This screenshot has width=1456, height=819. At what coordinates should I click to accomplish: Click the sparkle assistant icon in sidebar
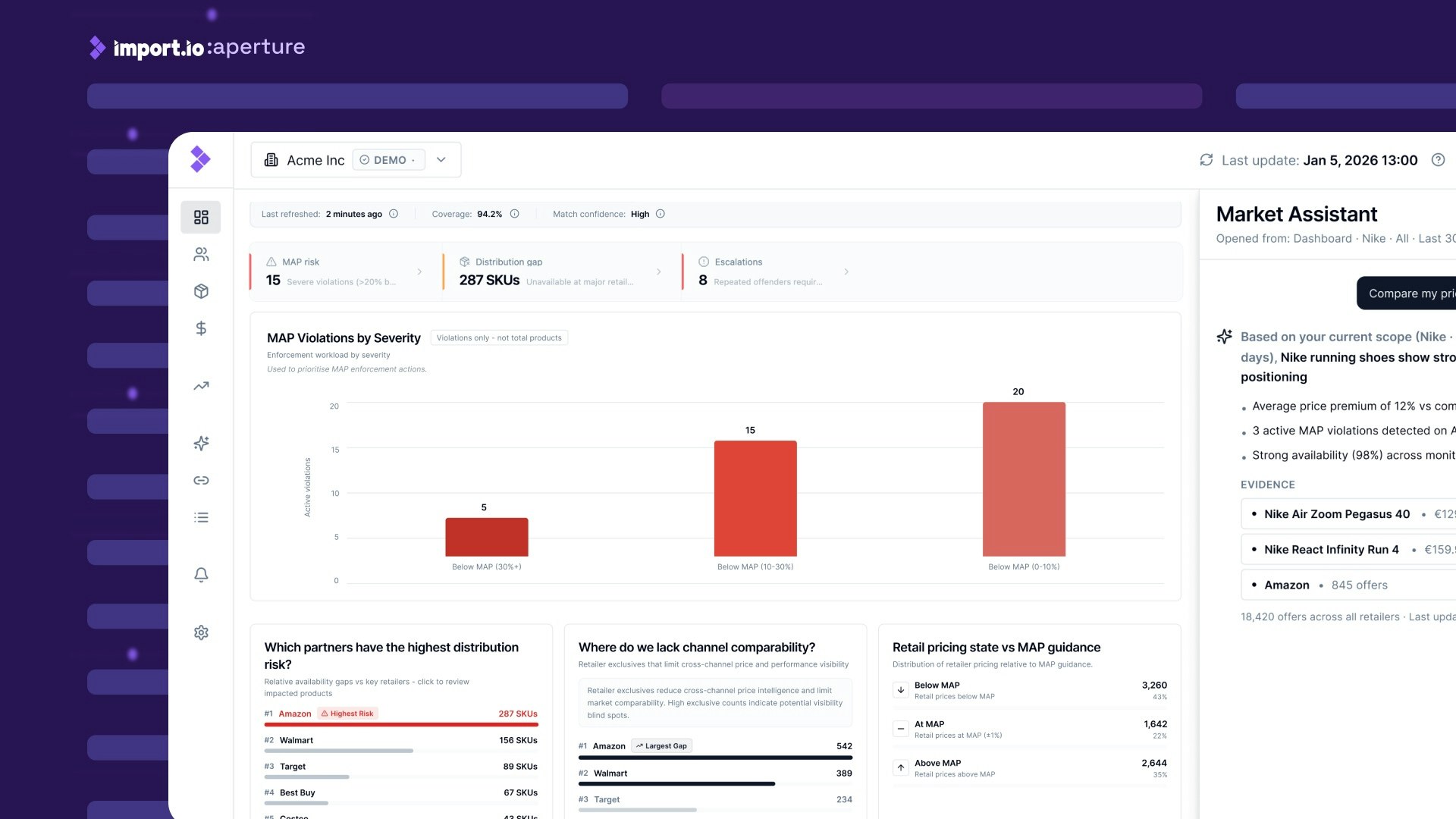201,443
